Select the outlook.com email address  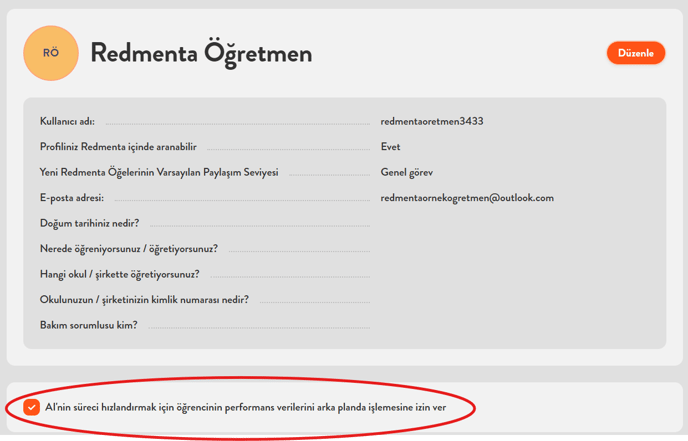pyautogui.click(x=467, y=198)
